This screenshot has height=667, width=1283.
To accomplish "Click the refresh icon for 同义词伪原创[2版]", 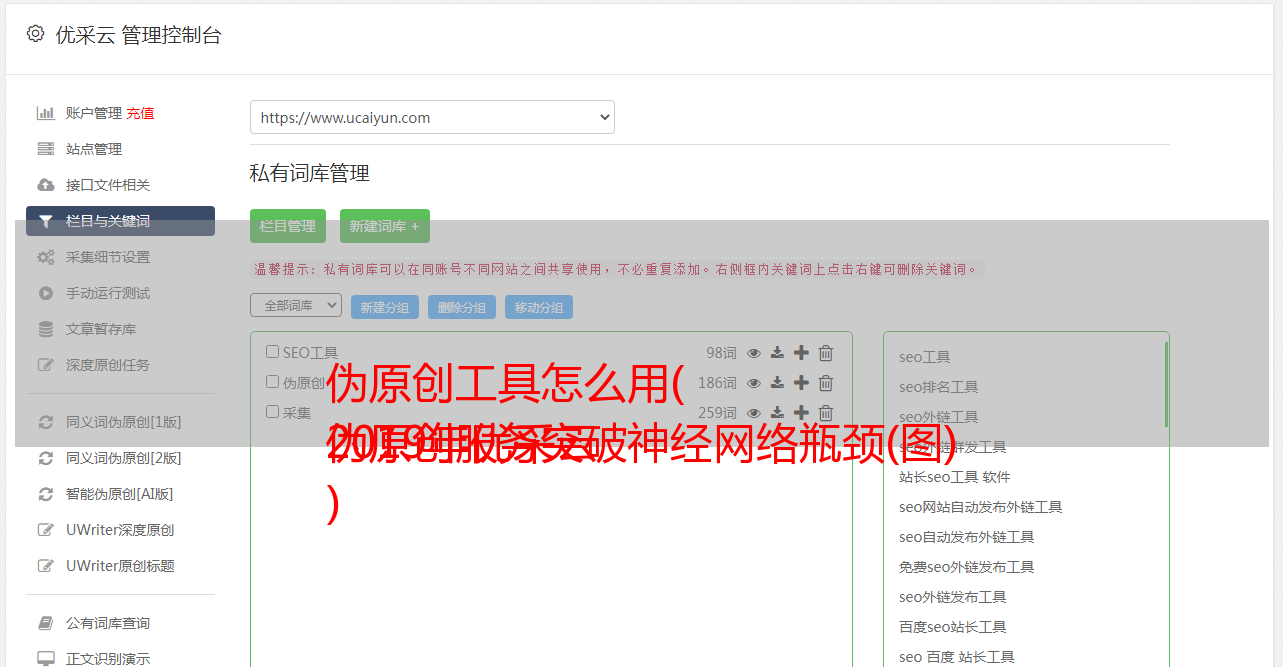I will pyautogui.click(x=46, y=458).
